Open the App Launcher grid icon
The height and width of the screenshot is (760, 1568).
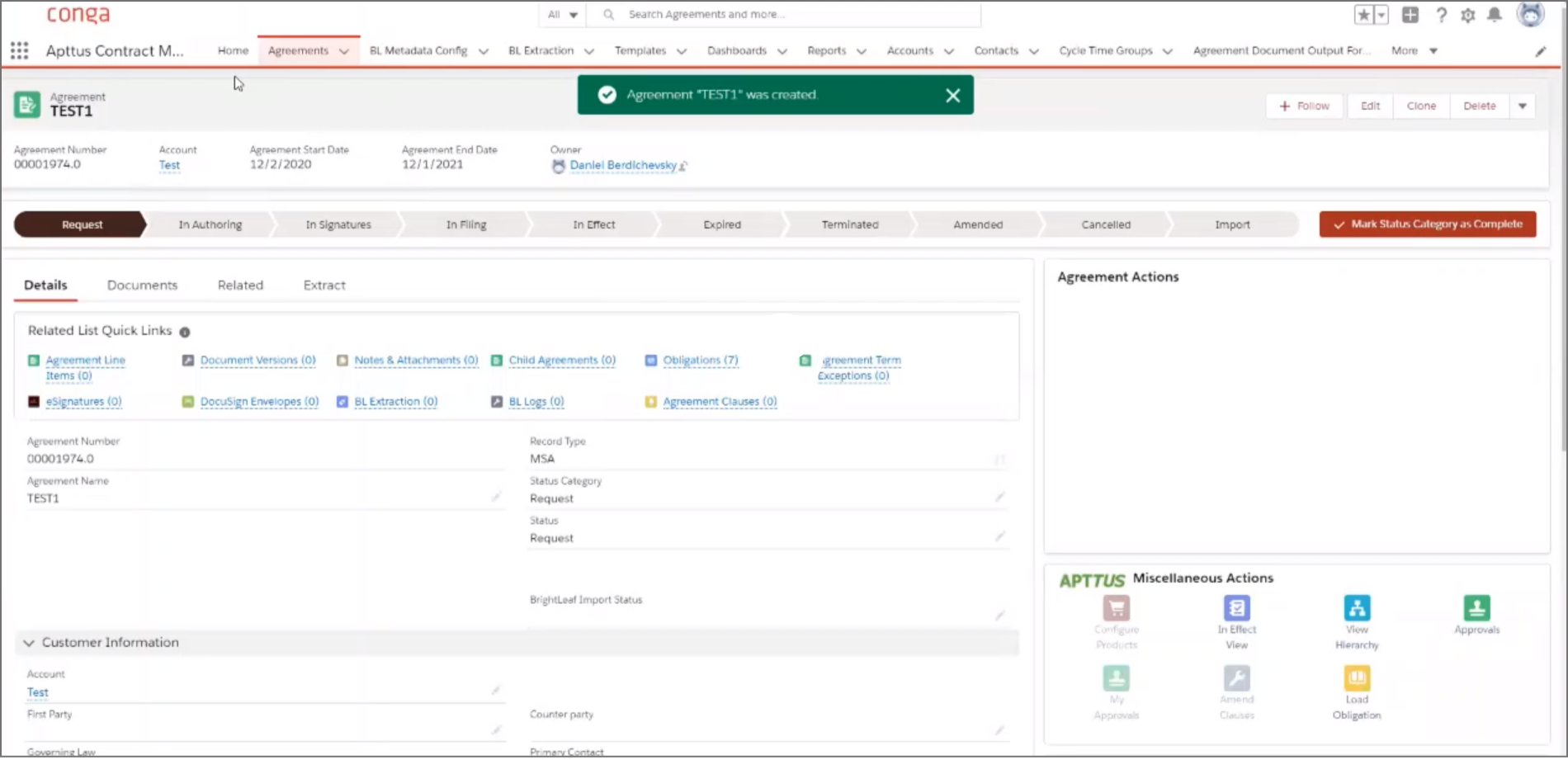coord(19,51)
